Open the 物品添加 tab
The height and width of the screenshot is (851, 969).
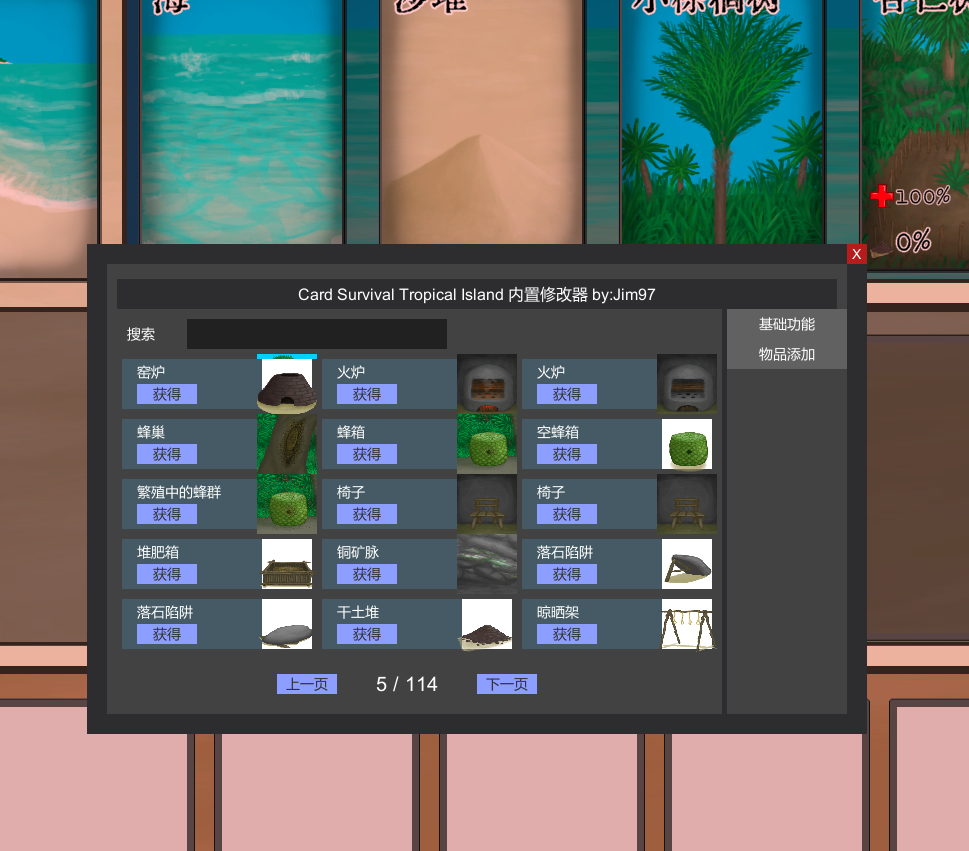pos(787,354)
